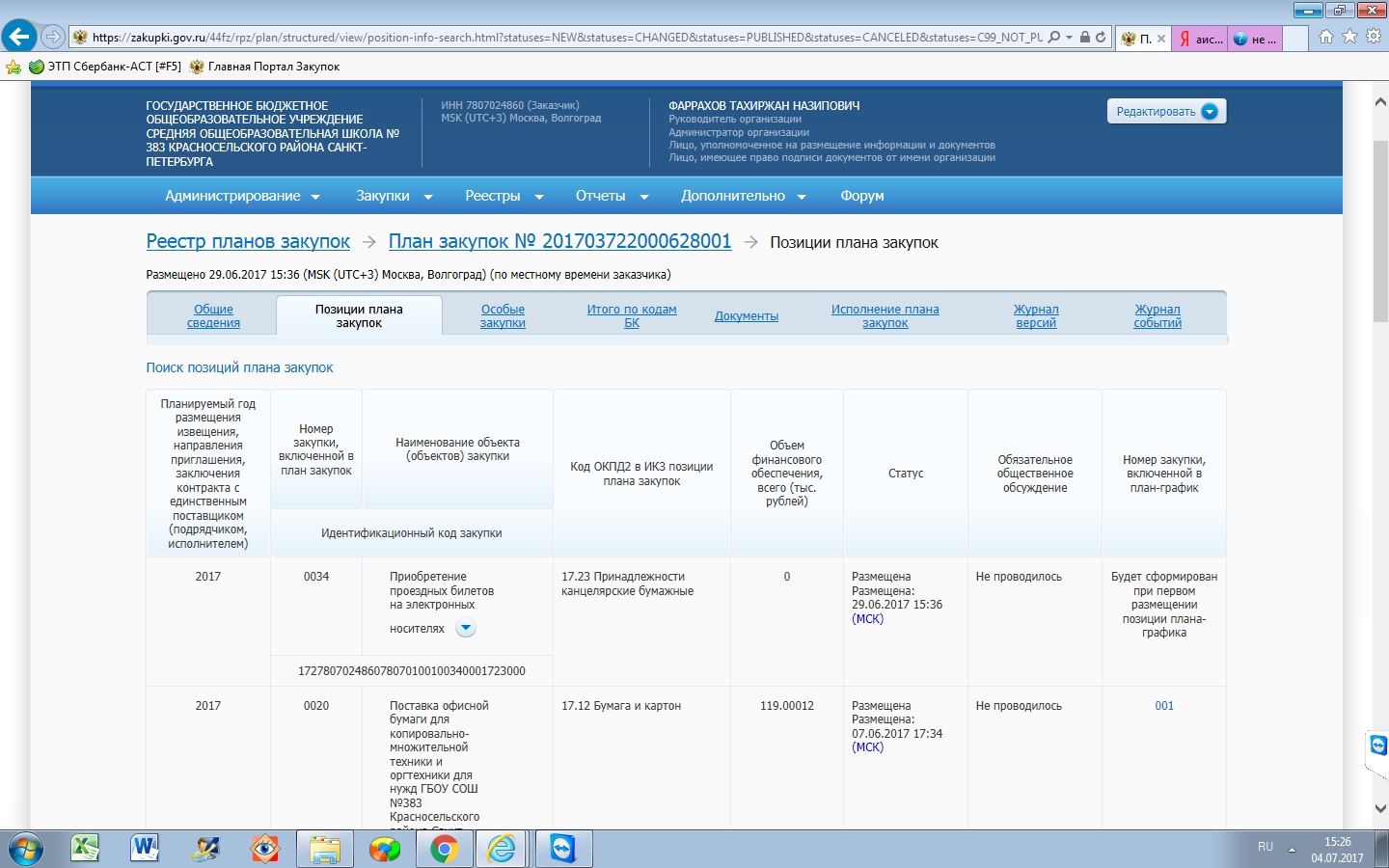Open Google Chrome from the taskbar
Viewport: 1389px width, 868px height.
tap(444, 849)
